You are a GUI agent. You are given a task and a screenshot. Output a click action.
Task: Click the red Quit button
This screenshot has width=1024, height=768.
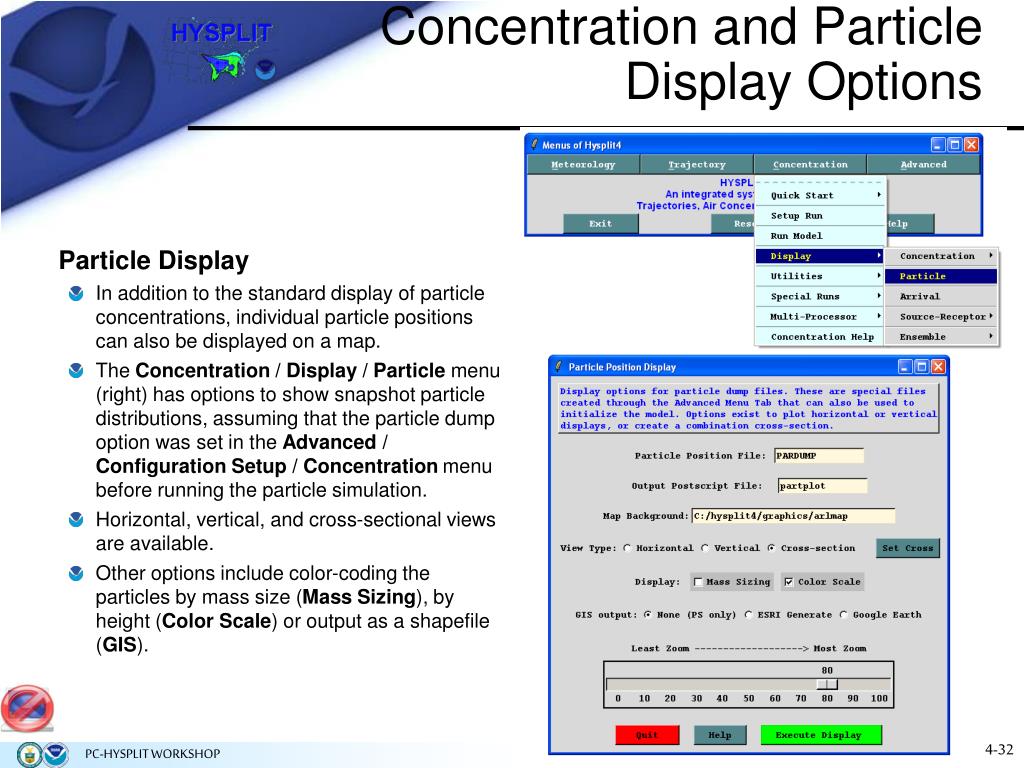647,735
